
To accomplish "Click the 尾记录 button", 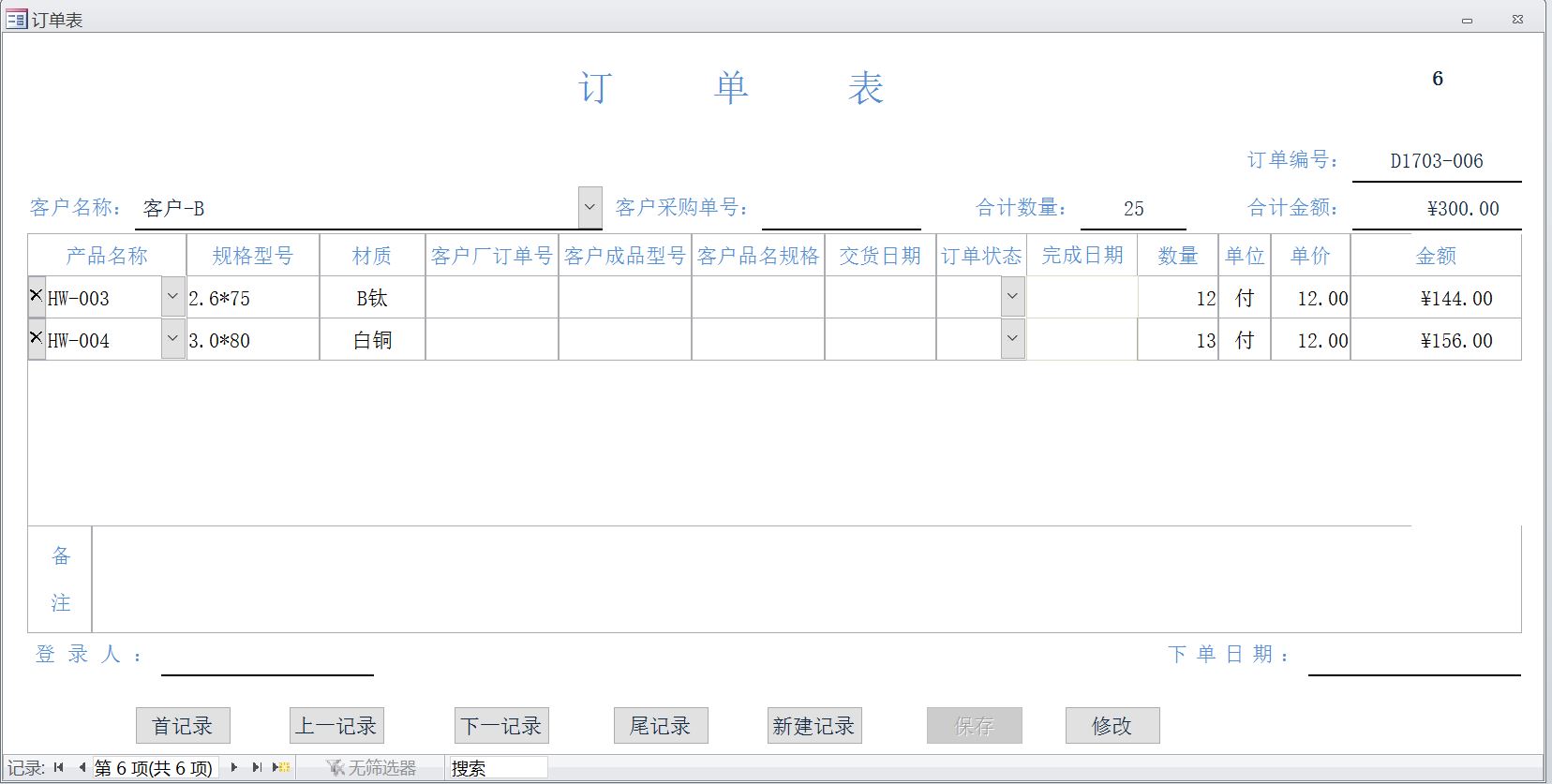I will click(660, 726).
